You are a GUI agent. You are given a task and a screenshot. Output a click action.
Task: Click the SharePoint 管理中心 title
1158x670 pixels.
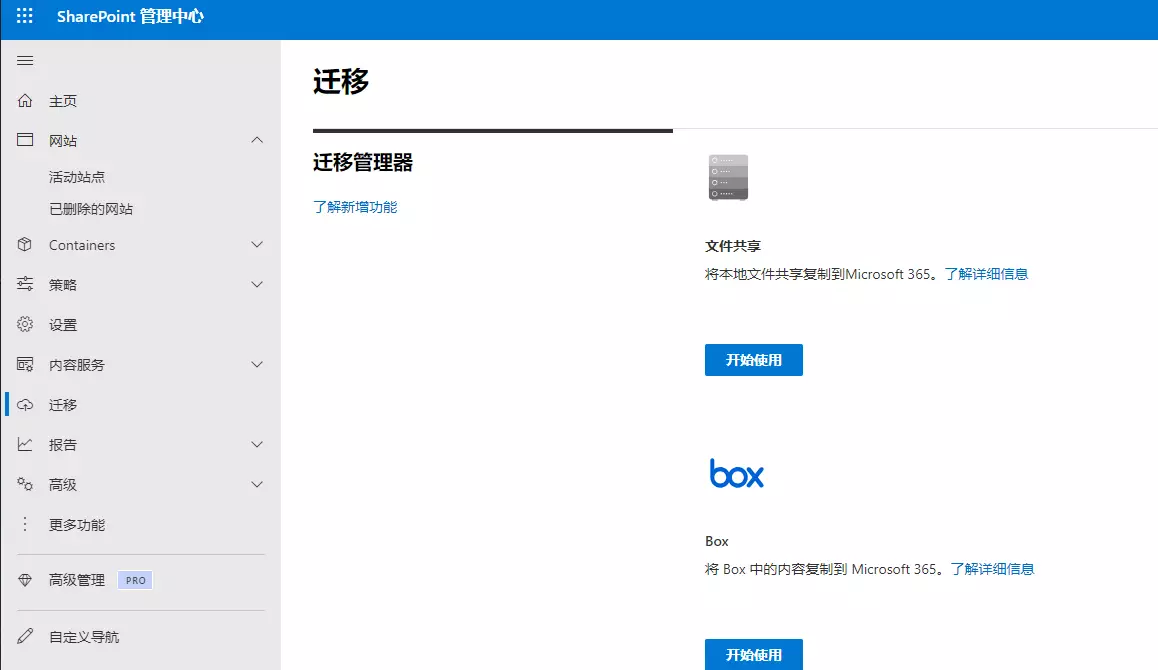pyautogui.click(x=130, y=16)
